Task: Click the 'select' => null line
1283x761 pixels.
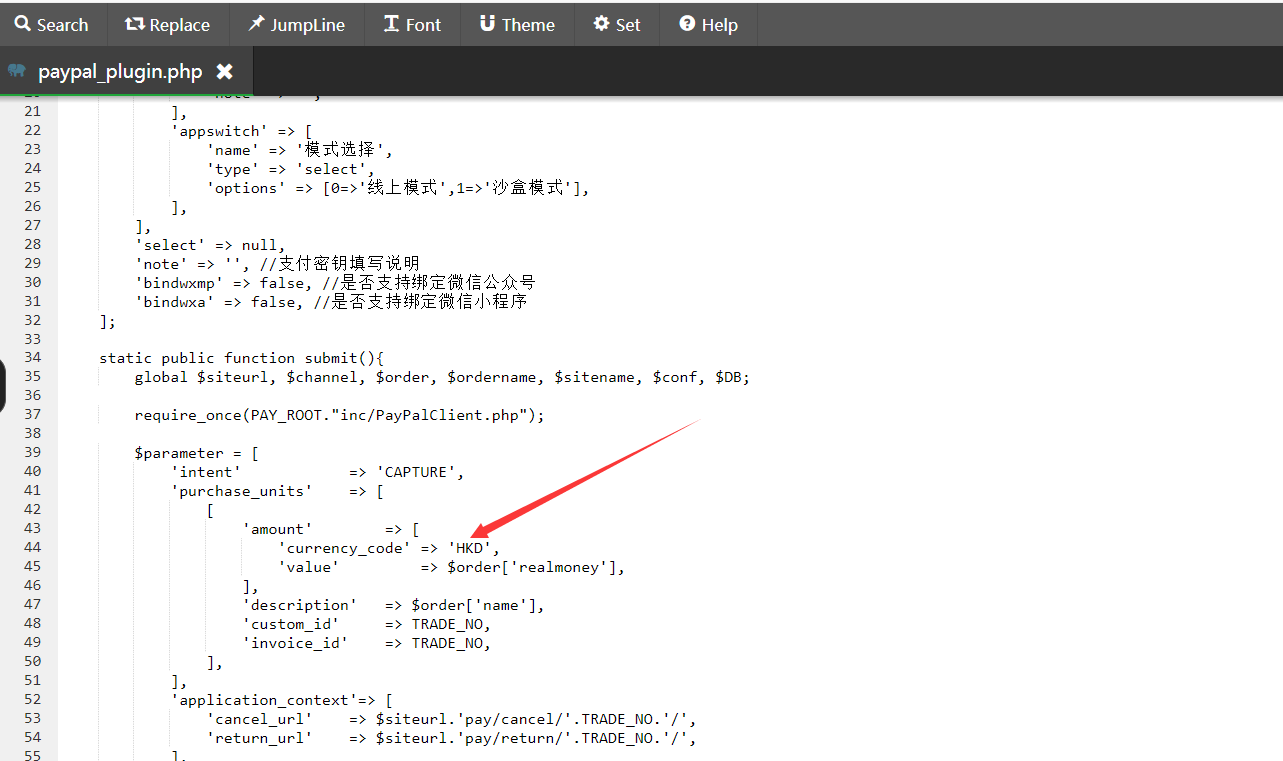Action: 210,245
